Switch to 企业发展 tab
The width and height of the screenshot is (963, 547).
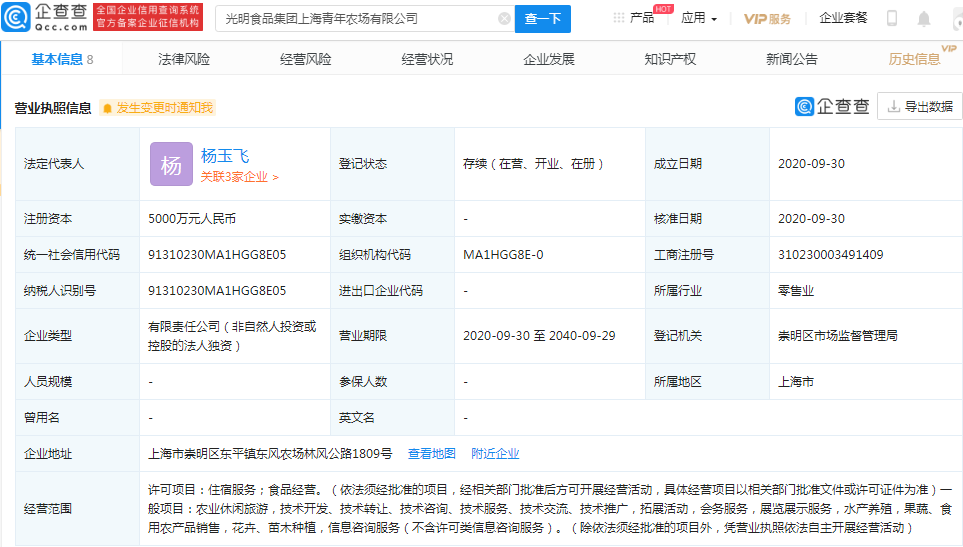point(548,59)
